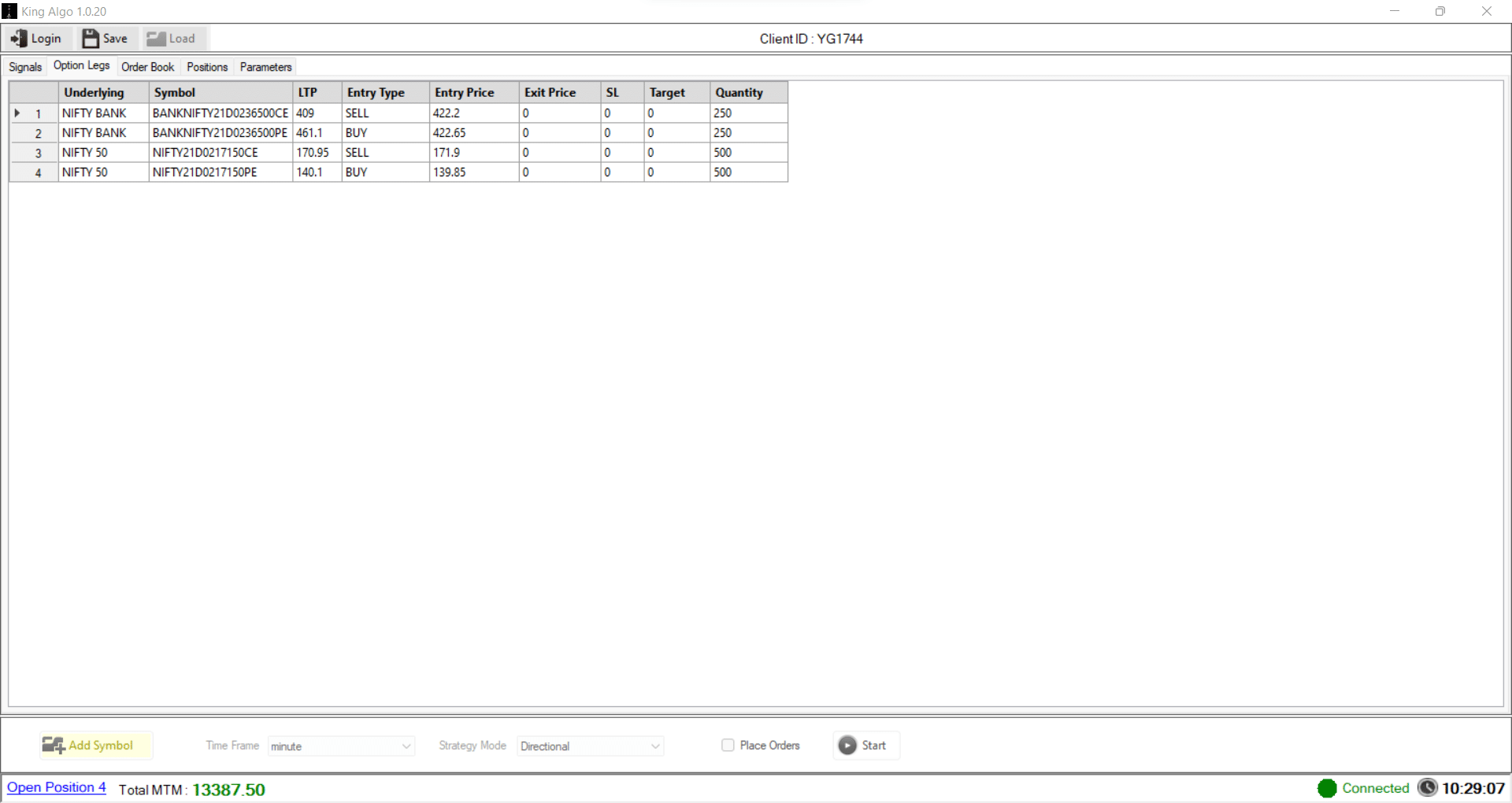Click the LTP column header
The width and height of the screenshot is (1512, 803).
[x=317, y=92]
